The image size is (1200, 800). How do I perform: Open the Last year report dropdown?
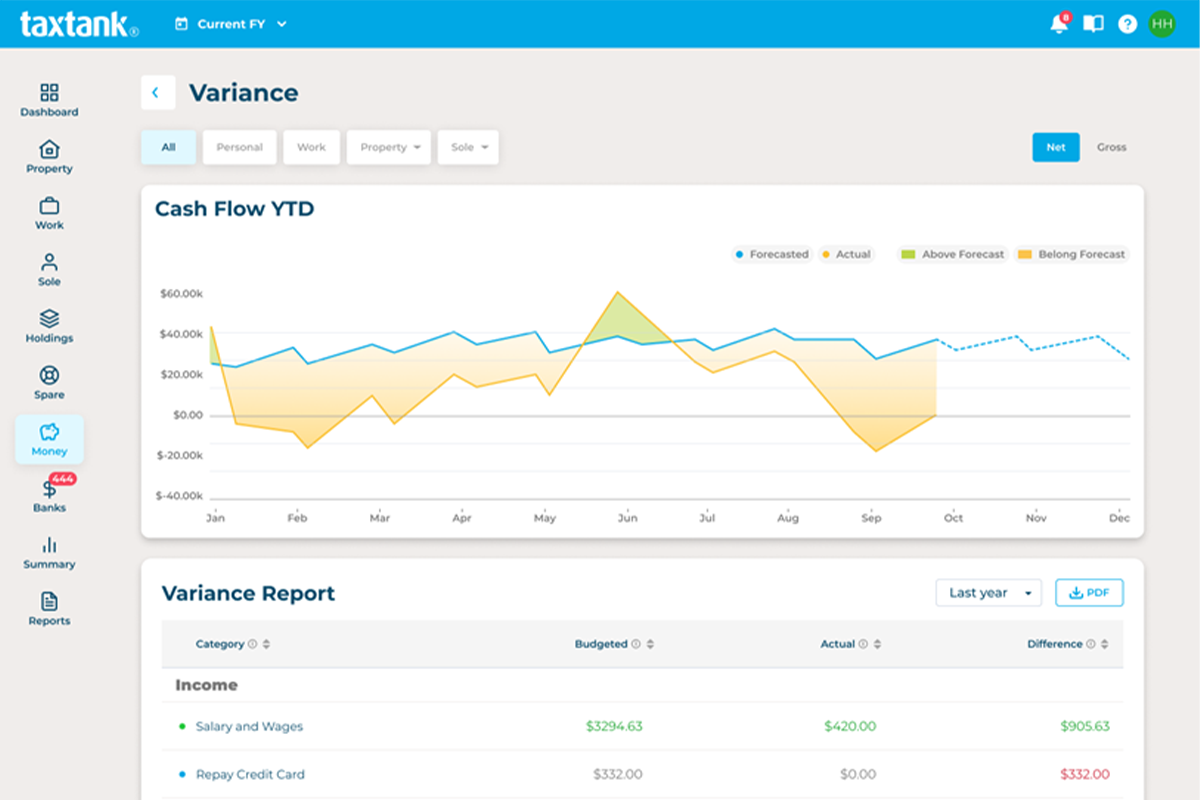tap(988, 592)
